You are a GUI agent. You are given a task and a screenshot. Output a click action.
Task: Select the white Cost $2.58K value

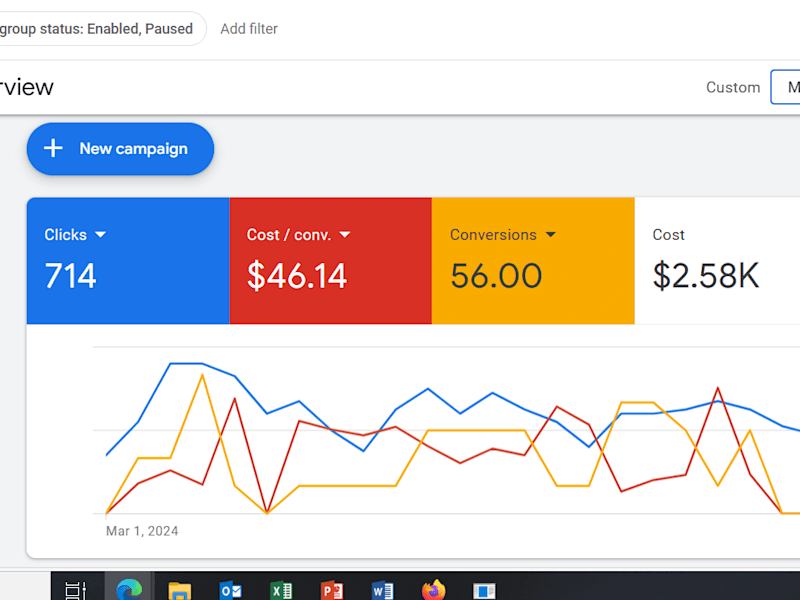[x=706, y=276]
